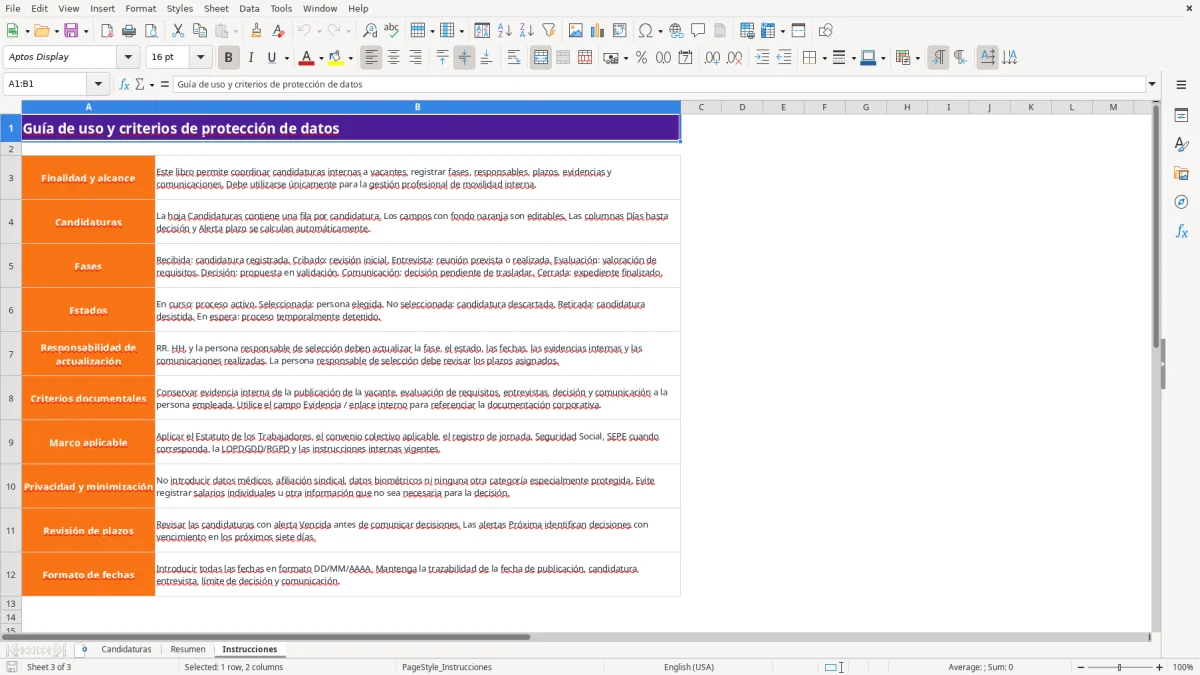Click the Print icon
The height and width of the screenshot is (675, 1200).
click(x=129, y=31)
